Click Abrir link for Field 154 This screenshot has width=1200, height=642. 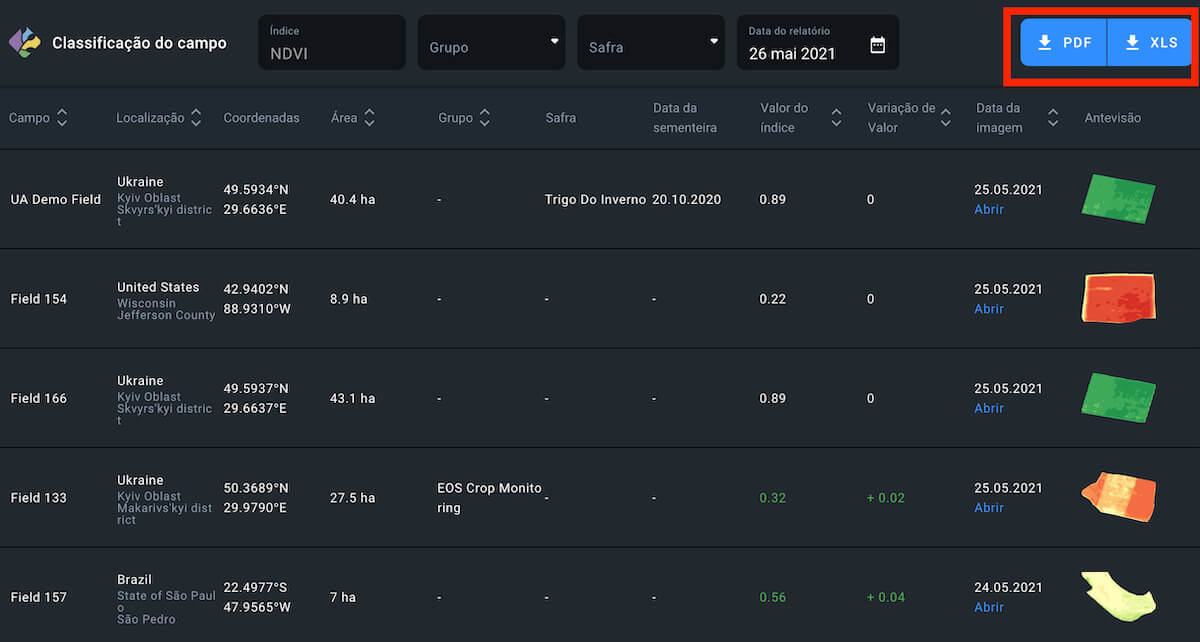[989, 309]
